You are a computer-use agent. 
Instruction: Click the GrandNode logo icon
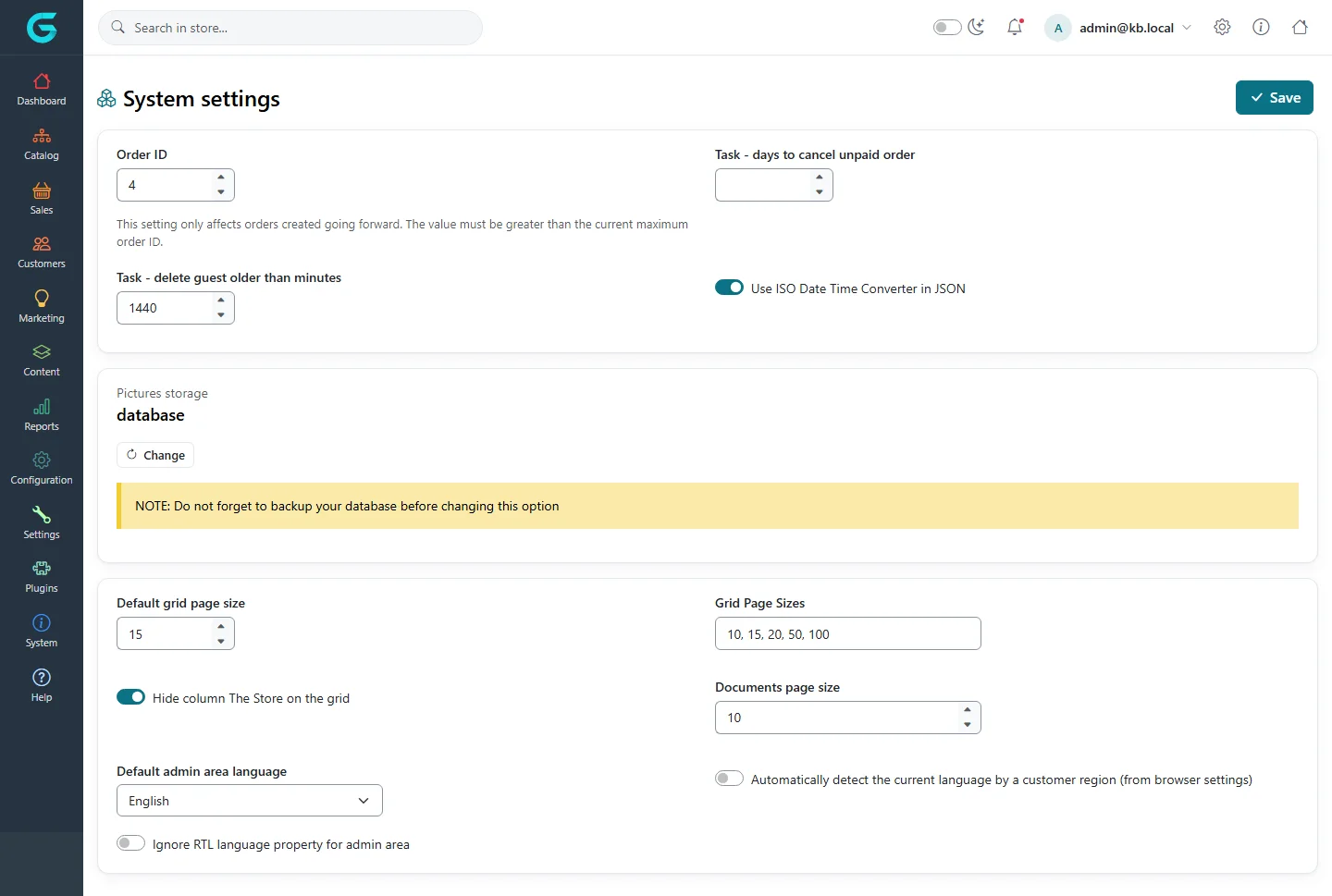42,28
